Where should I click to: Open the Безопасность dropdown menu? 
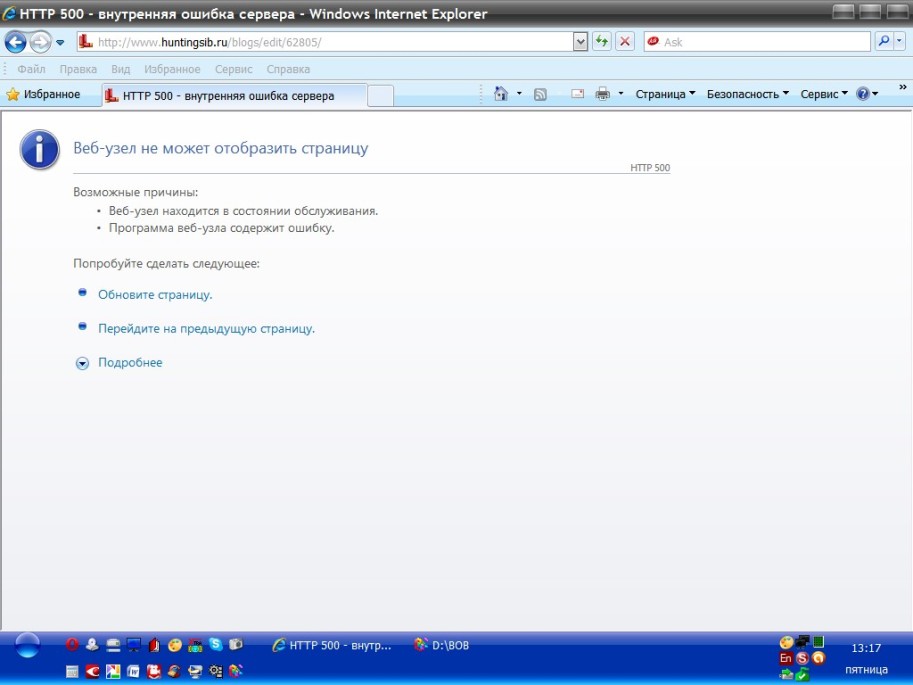(747, 94)
